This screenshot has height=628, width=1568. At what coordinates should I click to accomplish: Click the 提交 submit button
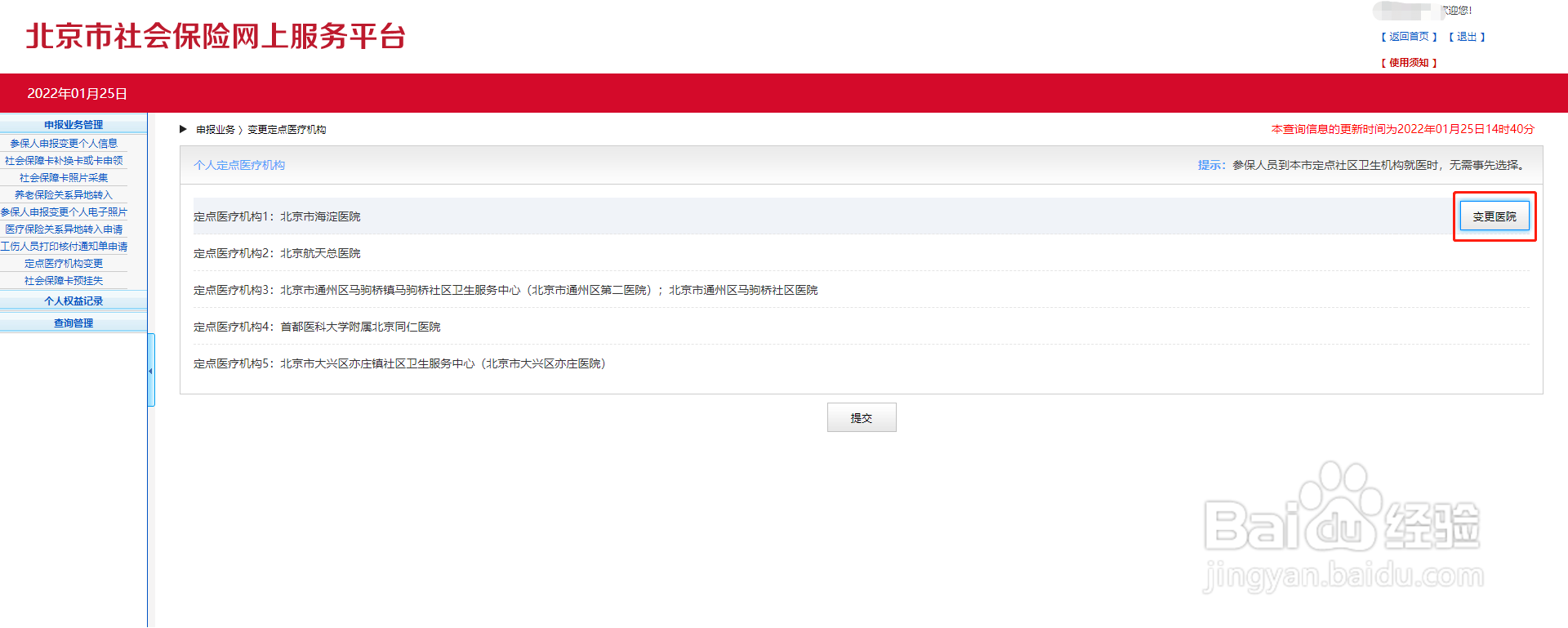tap(862, 417)
